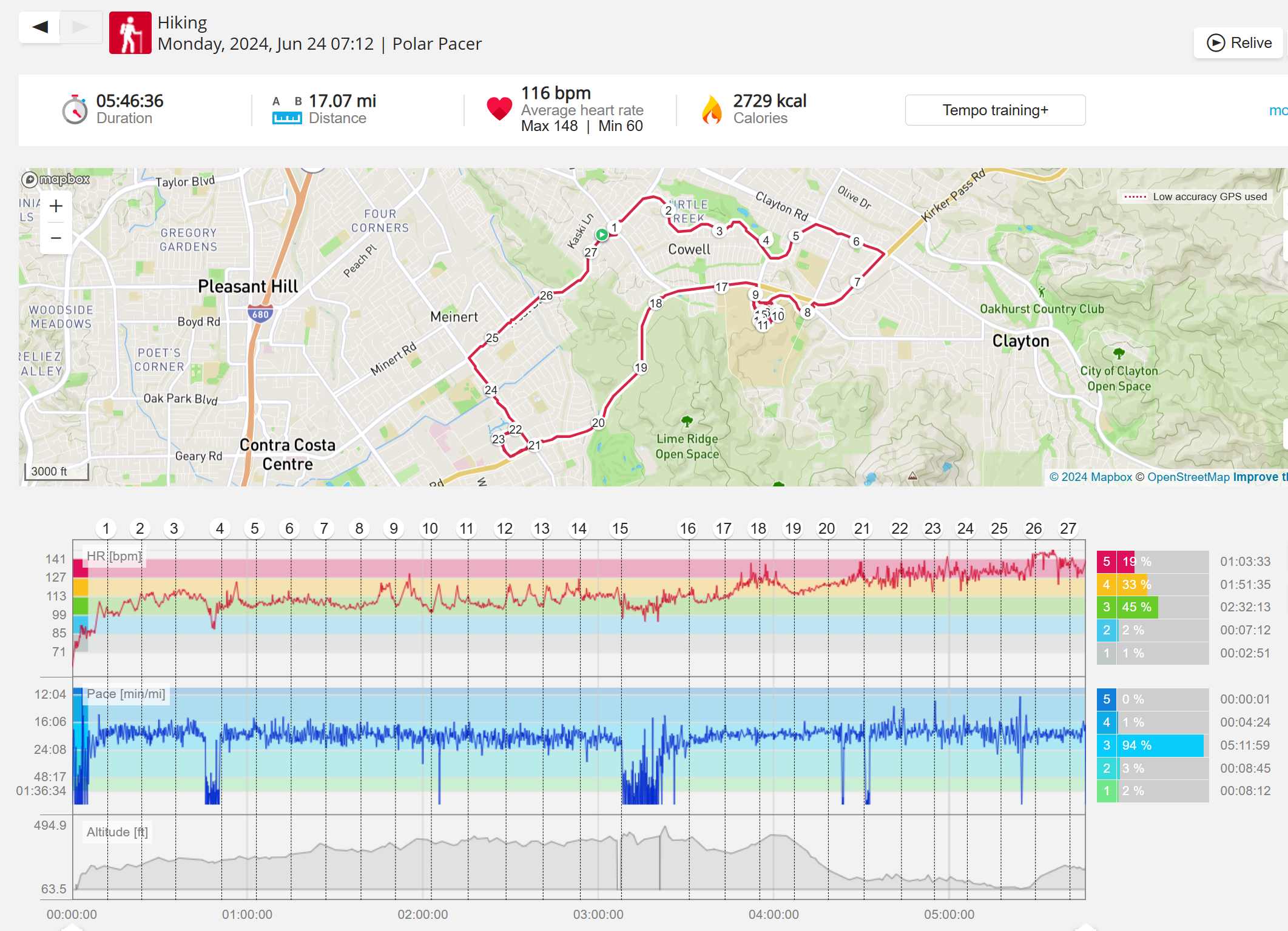Zoom in the map with plus
The image size is (1288, 931).
click(56, 206)
